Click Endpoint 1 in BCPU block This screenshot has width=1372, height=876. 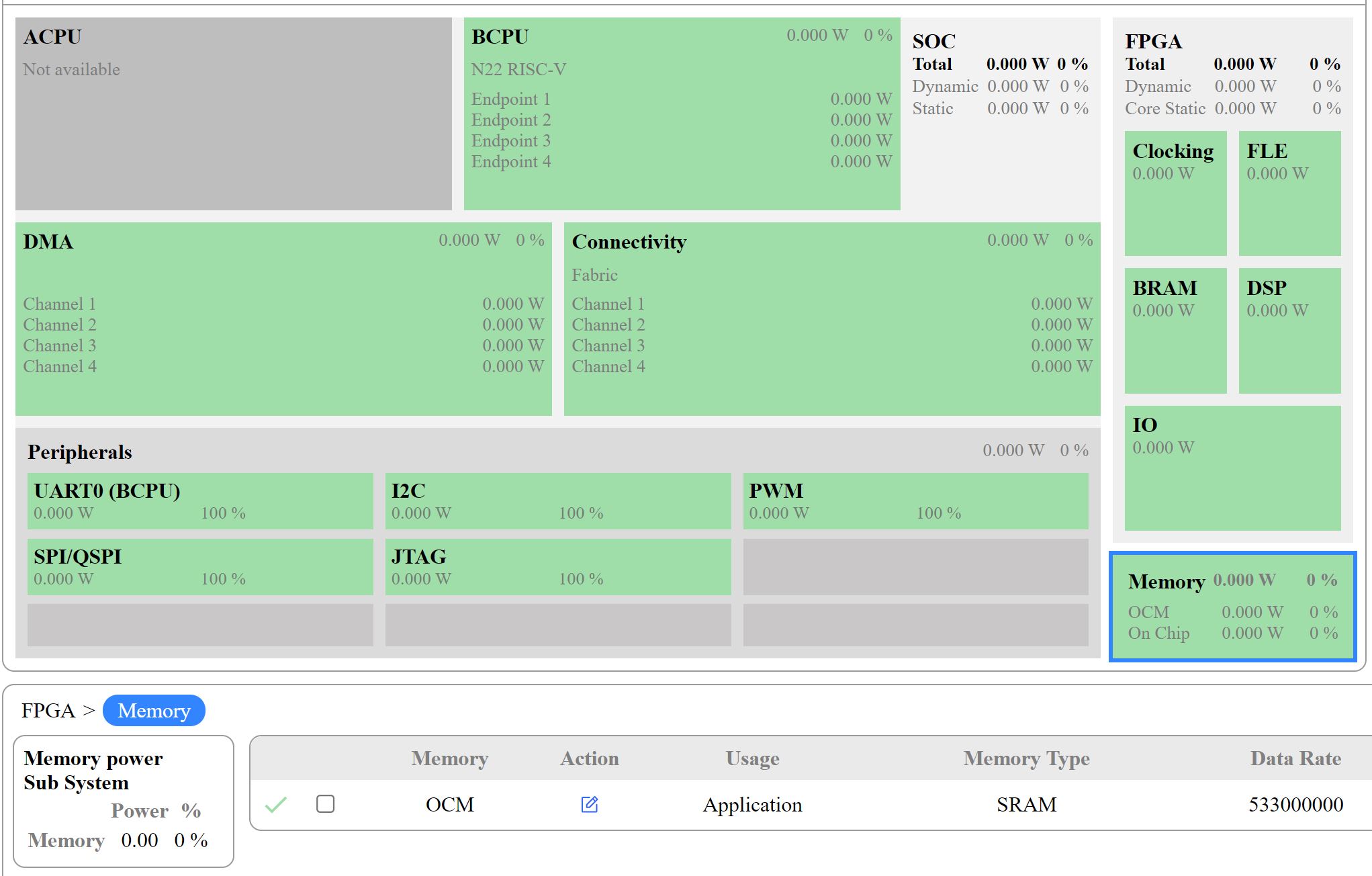682,99
